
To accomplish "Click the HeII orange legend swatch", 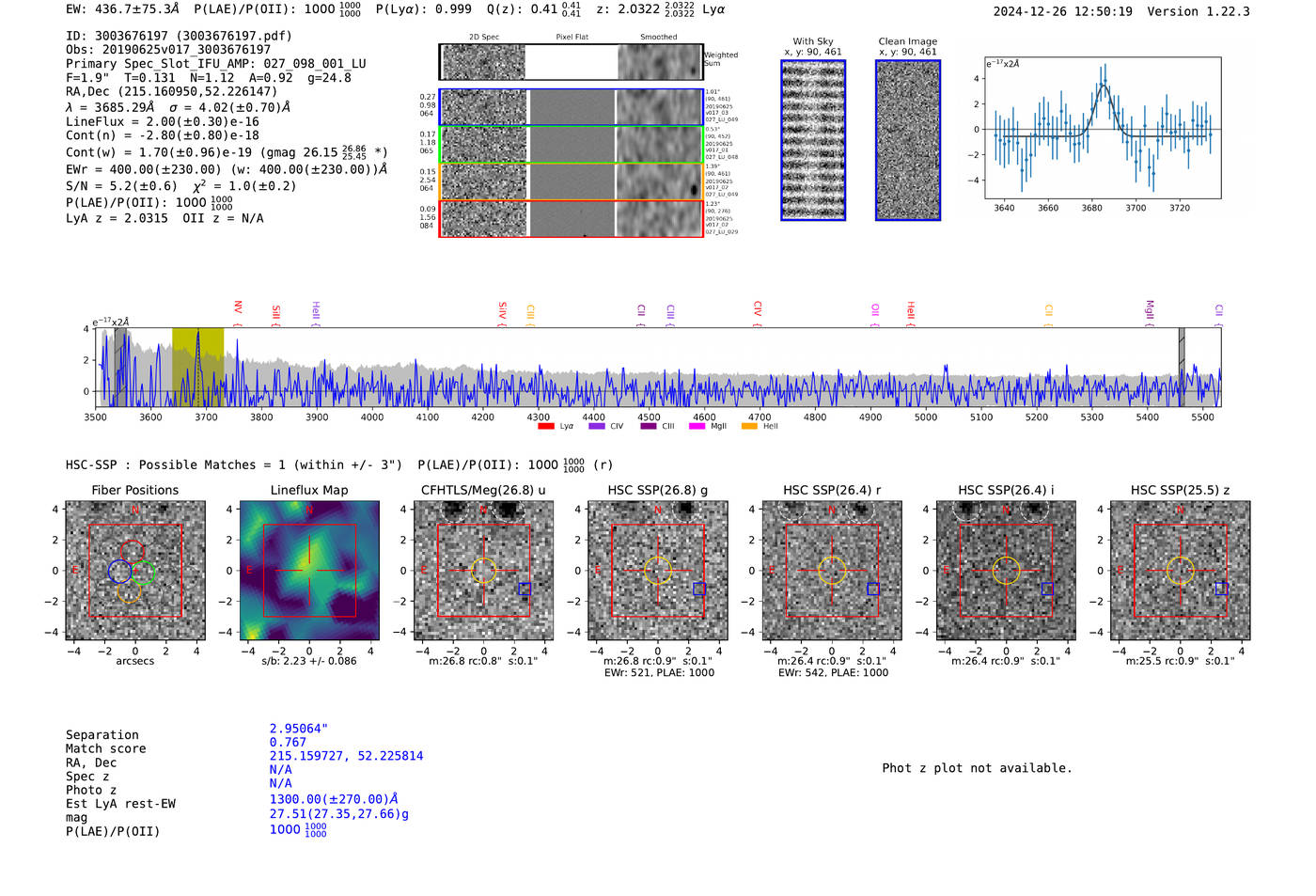I will coord(749,426).
